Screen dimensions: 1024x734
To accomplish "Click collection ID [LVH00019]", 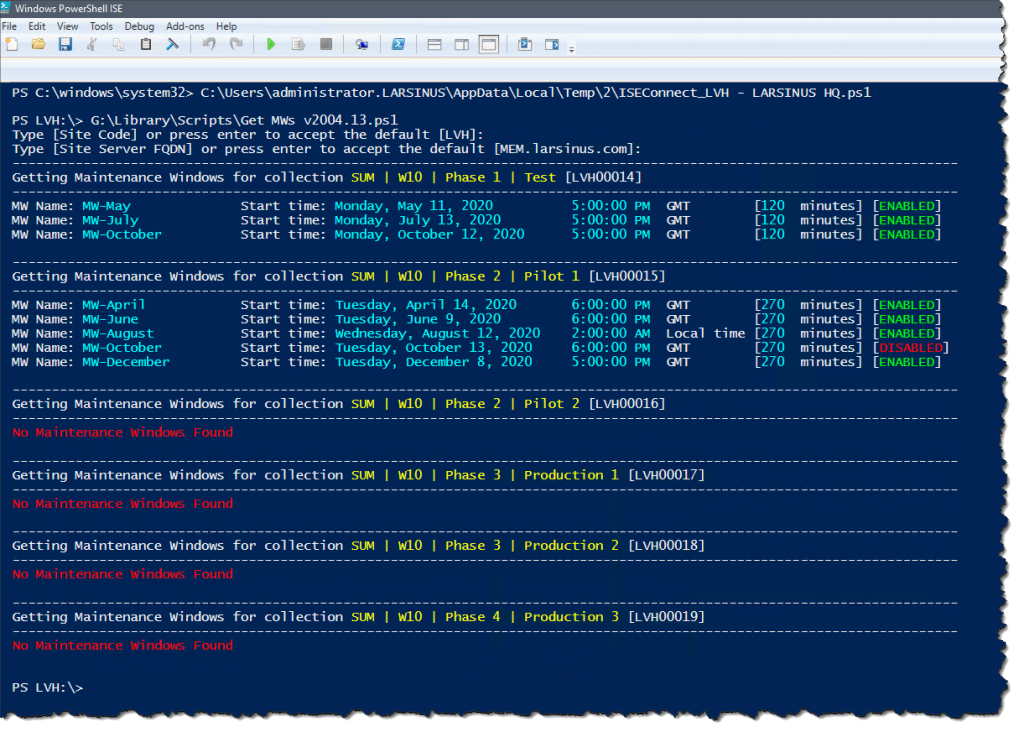I will 666,616.
